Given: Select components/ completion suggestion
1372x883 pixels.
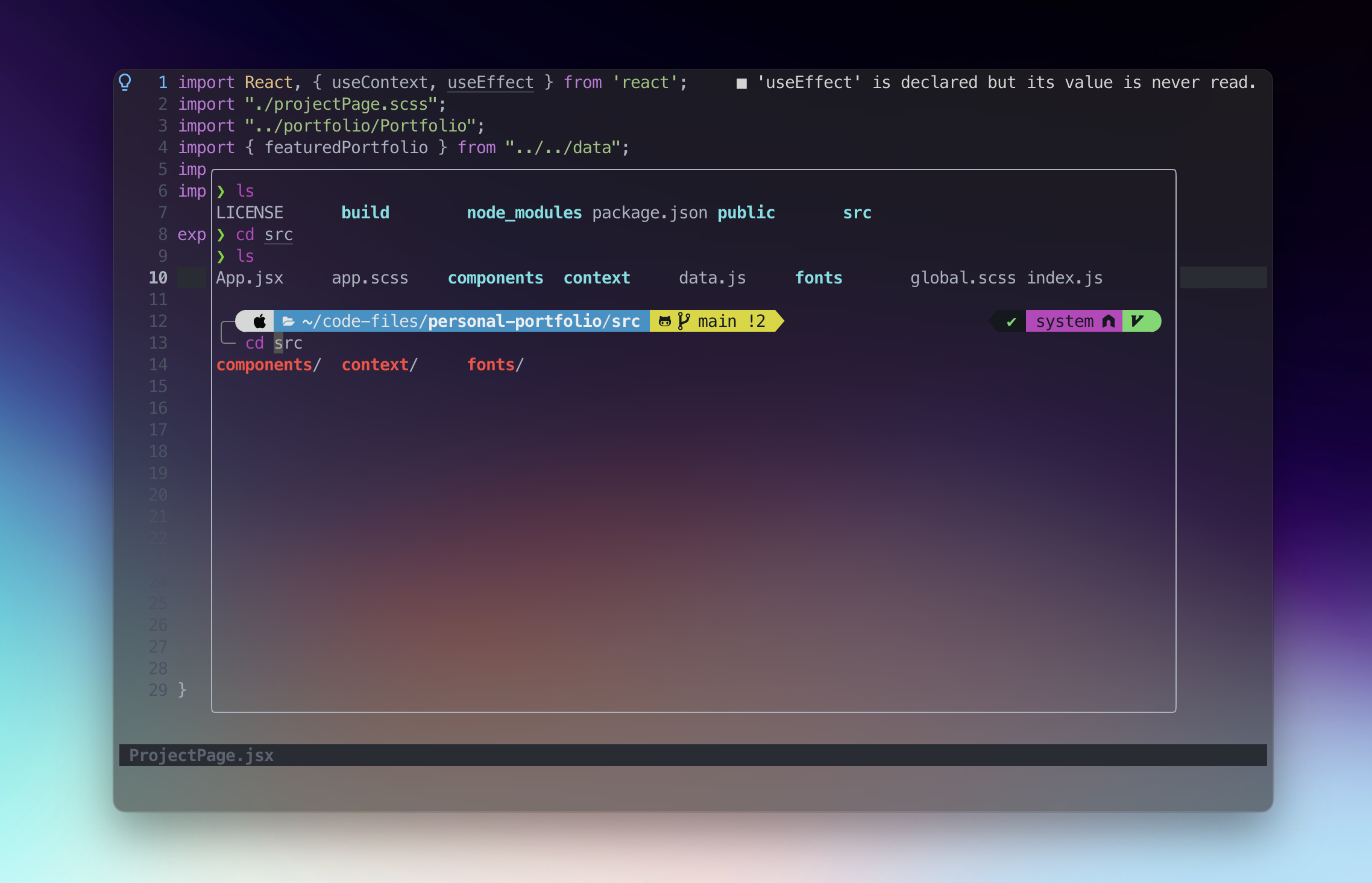Looking at the screenshot, I should [x=268, y=365].
